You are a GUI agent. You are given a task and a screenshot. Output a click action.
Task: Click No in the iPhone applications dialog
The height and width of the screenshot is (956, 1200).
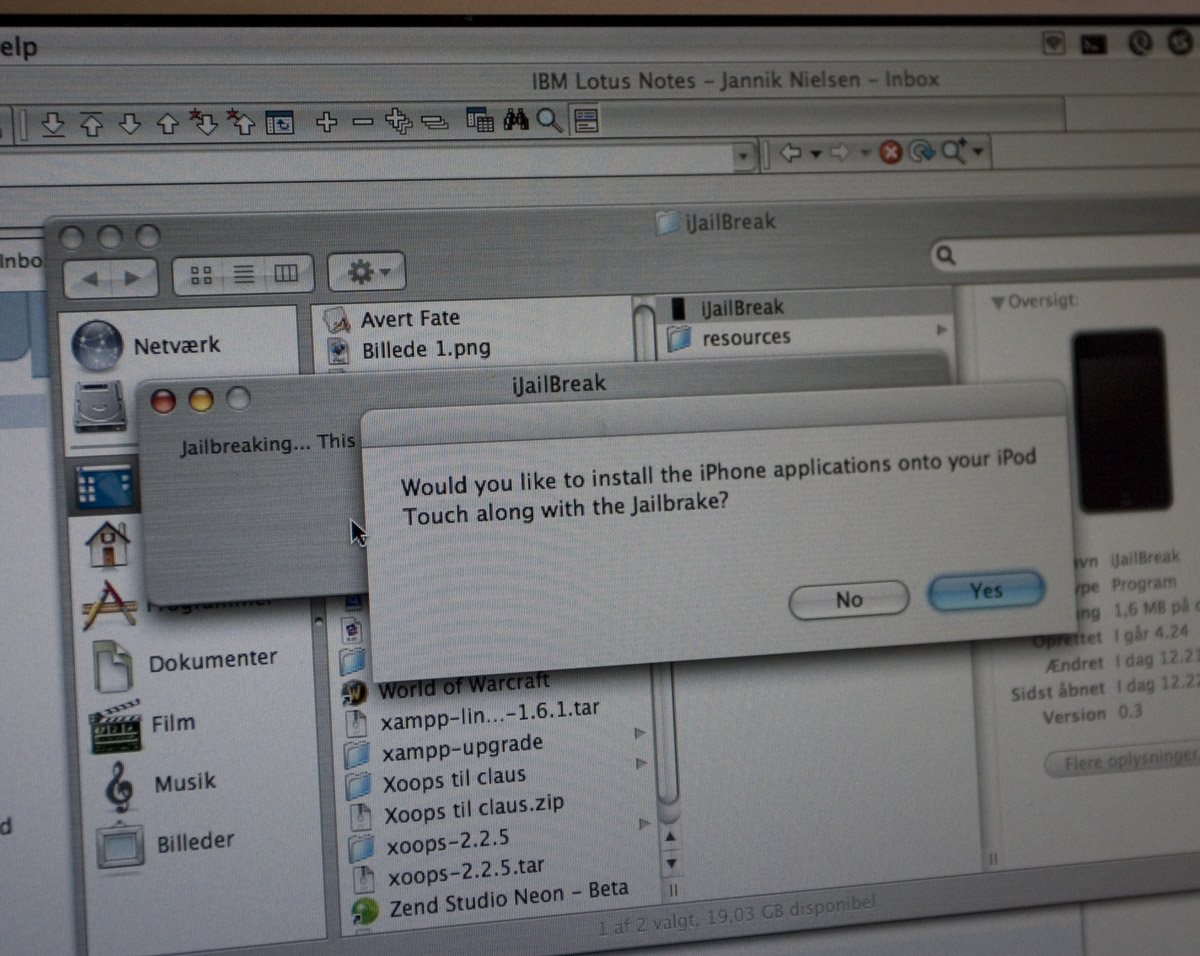coord(849,599)
